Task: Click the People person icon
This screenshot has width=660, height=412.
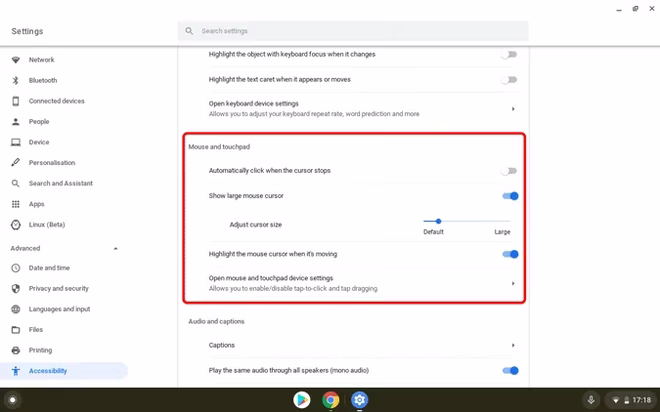Action: click(x=16, y=122)
